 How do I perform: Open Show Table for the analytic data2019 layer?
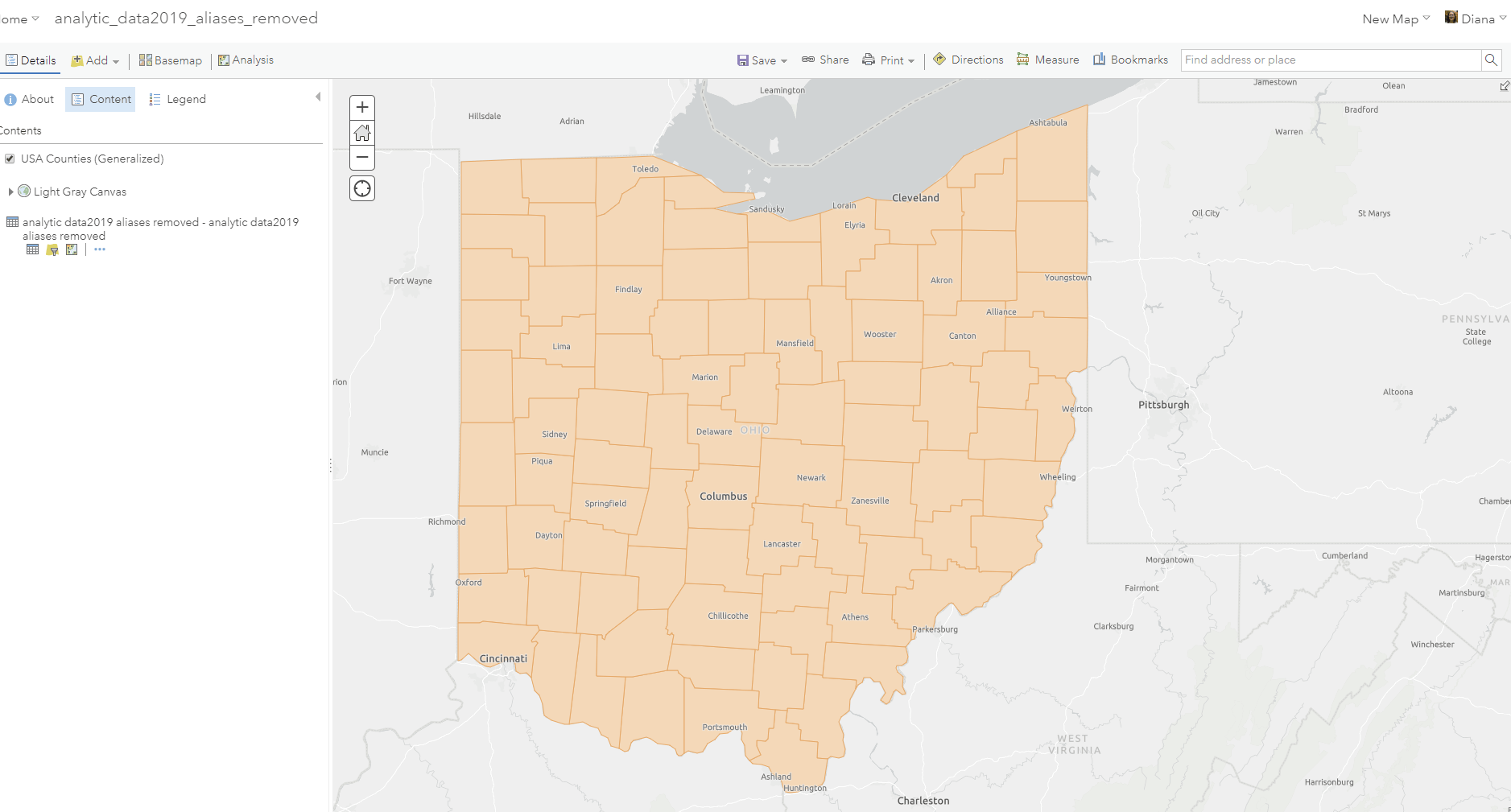32,249
